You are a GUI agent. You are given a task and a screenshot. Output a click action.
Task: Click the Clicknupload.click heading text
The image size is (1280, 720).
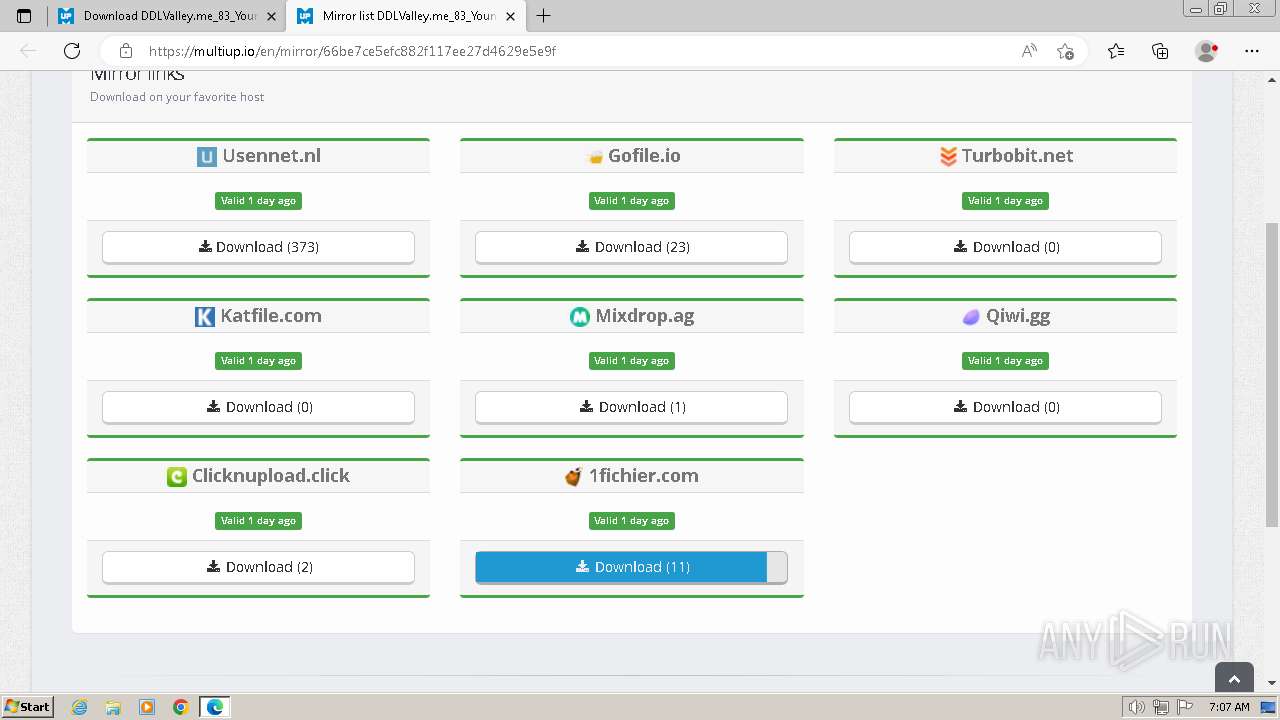(271, 476)
